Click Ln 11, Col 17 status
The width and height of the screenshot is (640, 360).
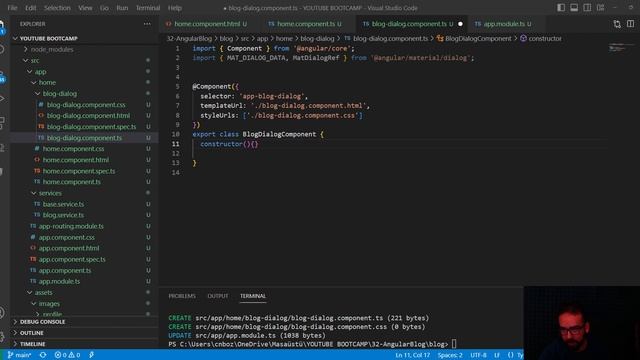point(412,355)
